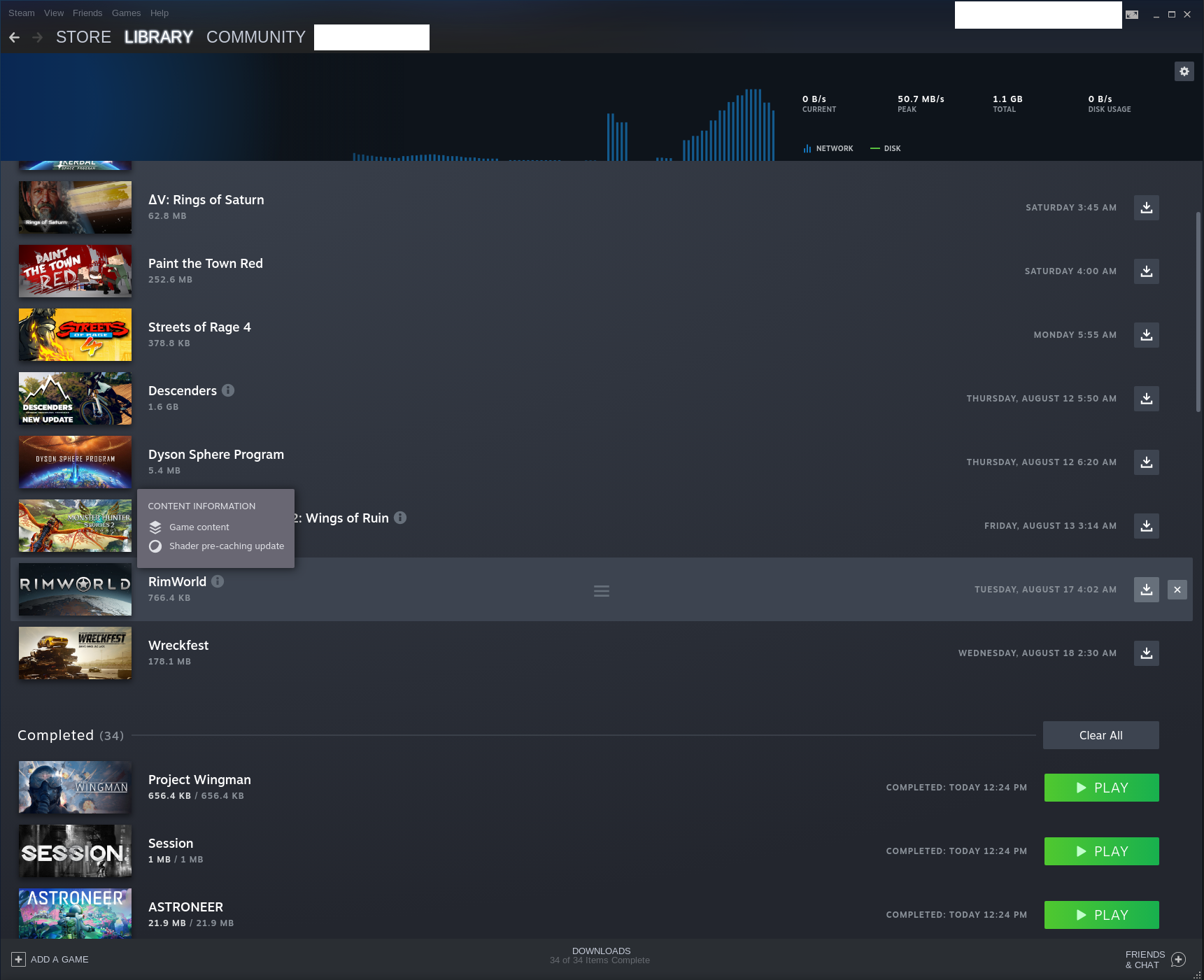Viewport: 1204px width, 980px height.
Task: Go forward using the forward arrow
Action: [38, 37]
